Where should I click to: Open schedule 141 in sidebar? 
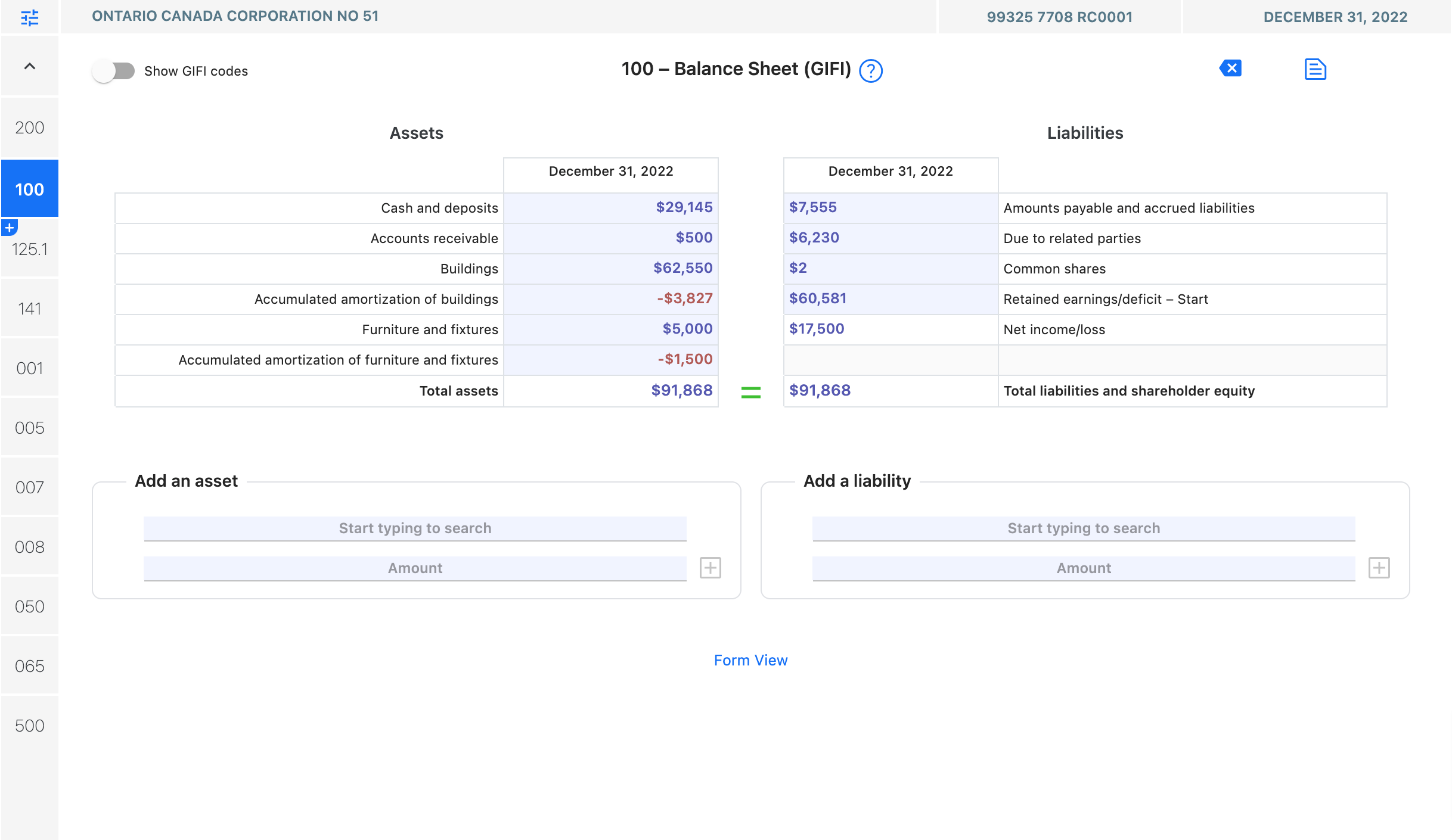click(x=29, y=309)
